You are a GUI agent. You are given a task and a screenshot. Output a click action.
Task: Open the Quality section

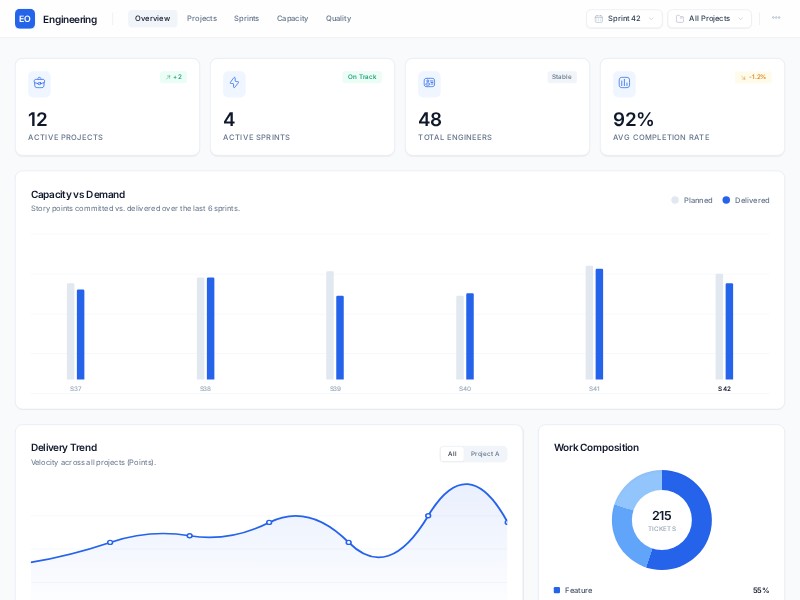tap(338, 18)
